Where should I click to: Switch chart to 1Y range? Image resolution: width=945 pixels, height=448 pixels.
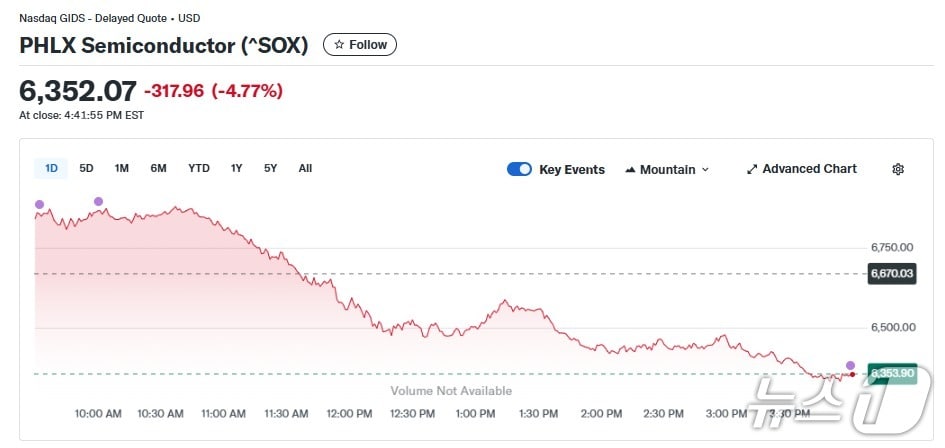[x=236, y=168]
